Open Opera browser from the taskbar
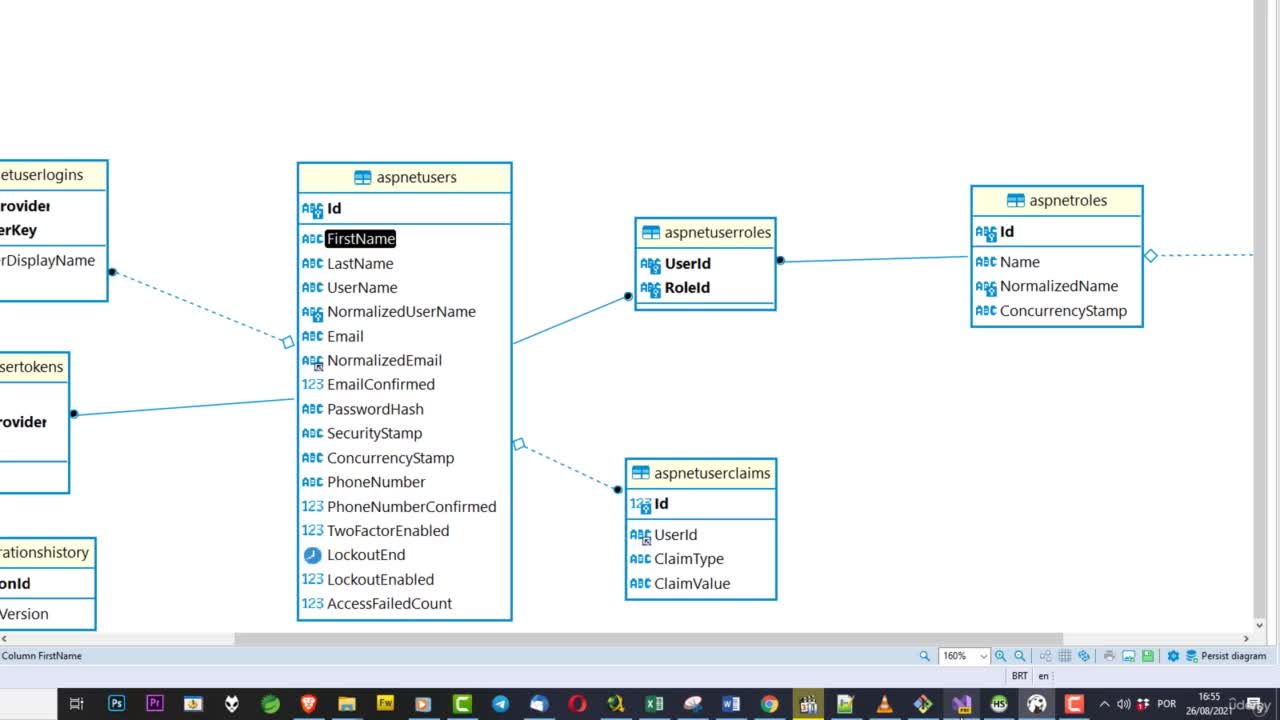The width and height of the screenshot is (1280, 720). point(577,704)
